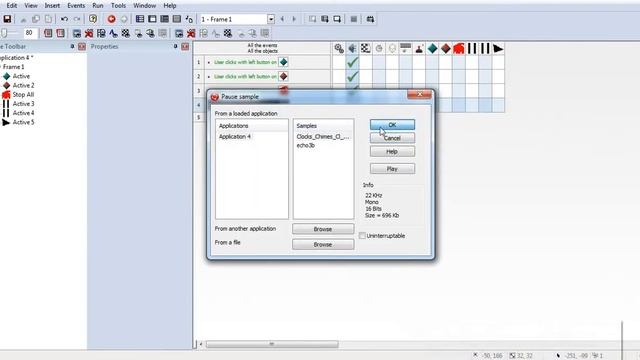Click event line 2 condition text

245,76
